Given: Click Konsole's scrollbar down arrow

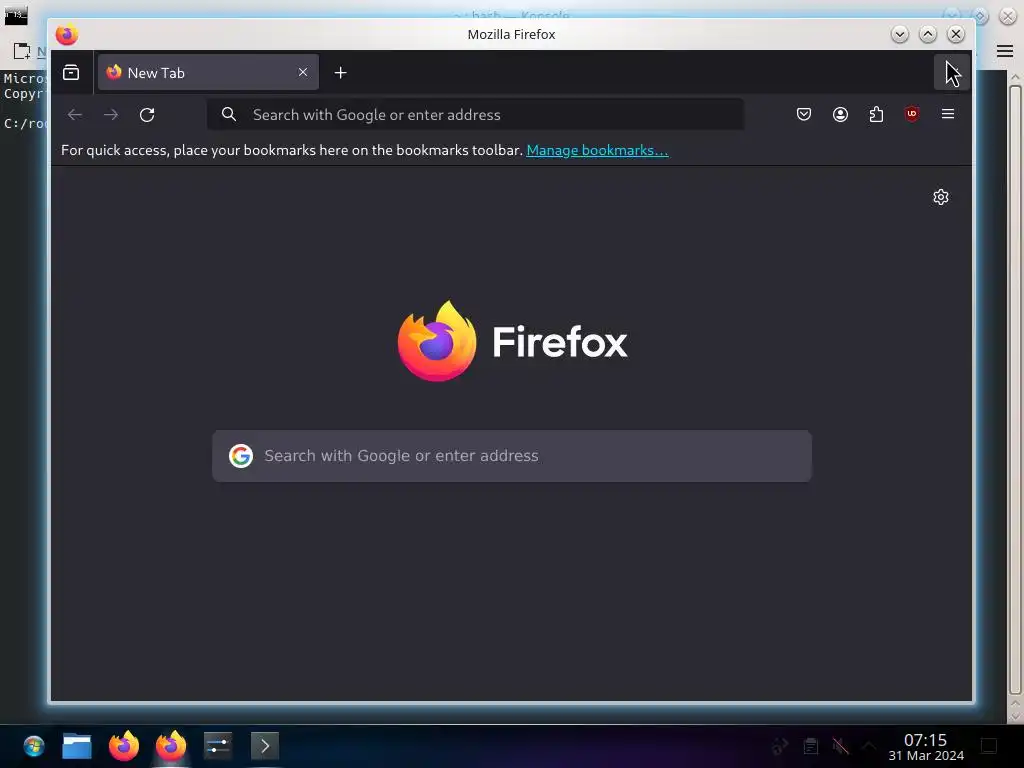Looking at the screenshot, I should (x=1015, y=717).
